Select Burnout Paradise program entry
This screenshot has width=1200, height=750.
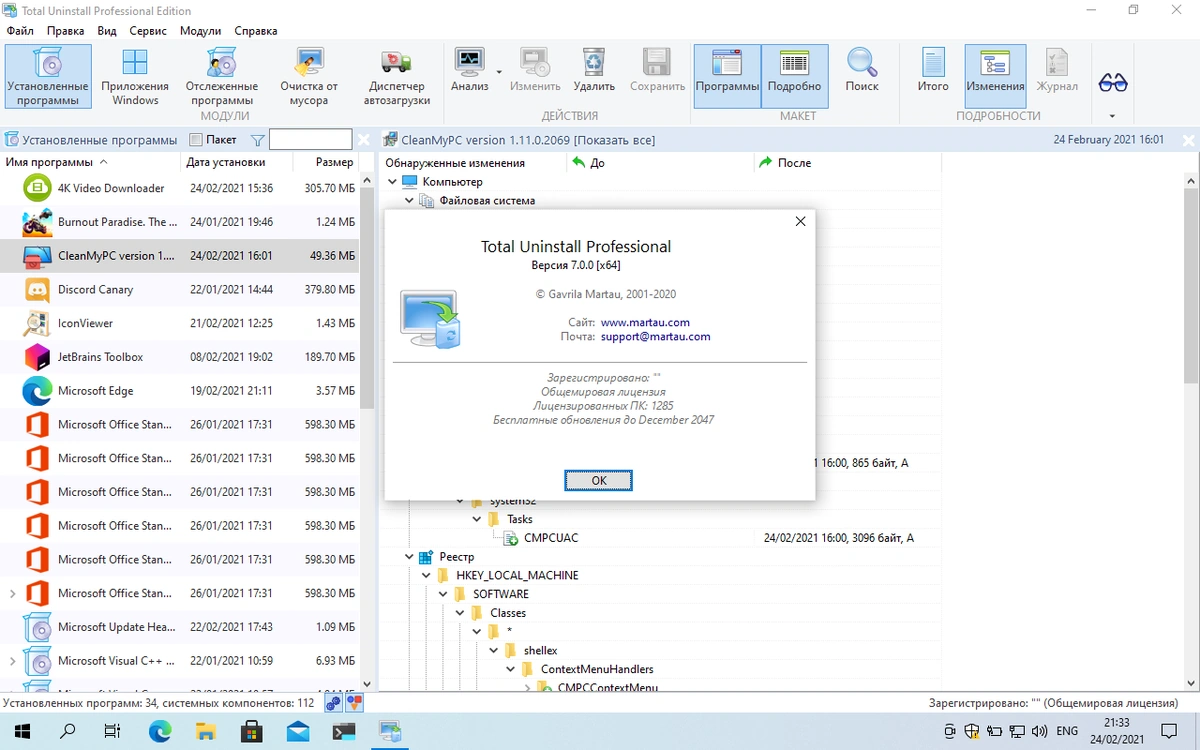[180, 222]
